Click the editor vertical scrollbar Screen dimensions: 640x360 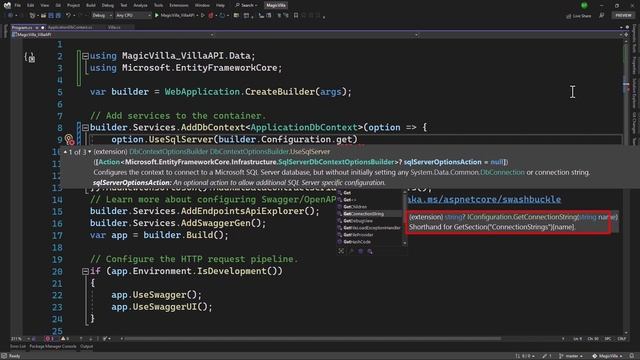pyautogui.click(x=626, y=186)
